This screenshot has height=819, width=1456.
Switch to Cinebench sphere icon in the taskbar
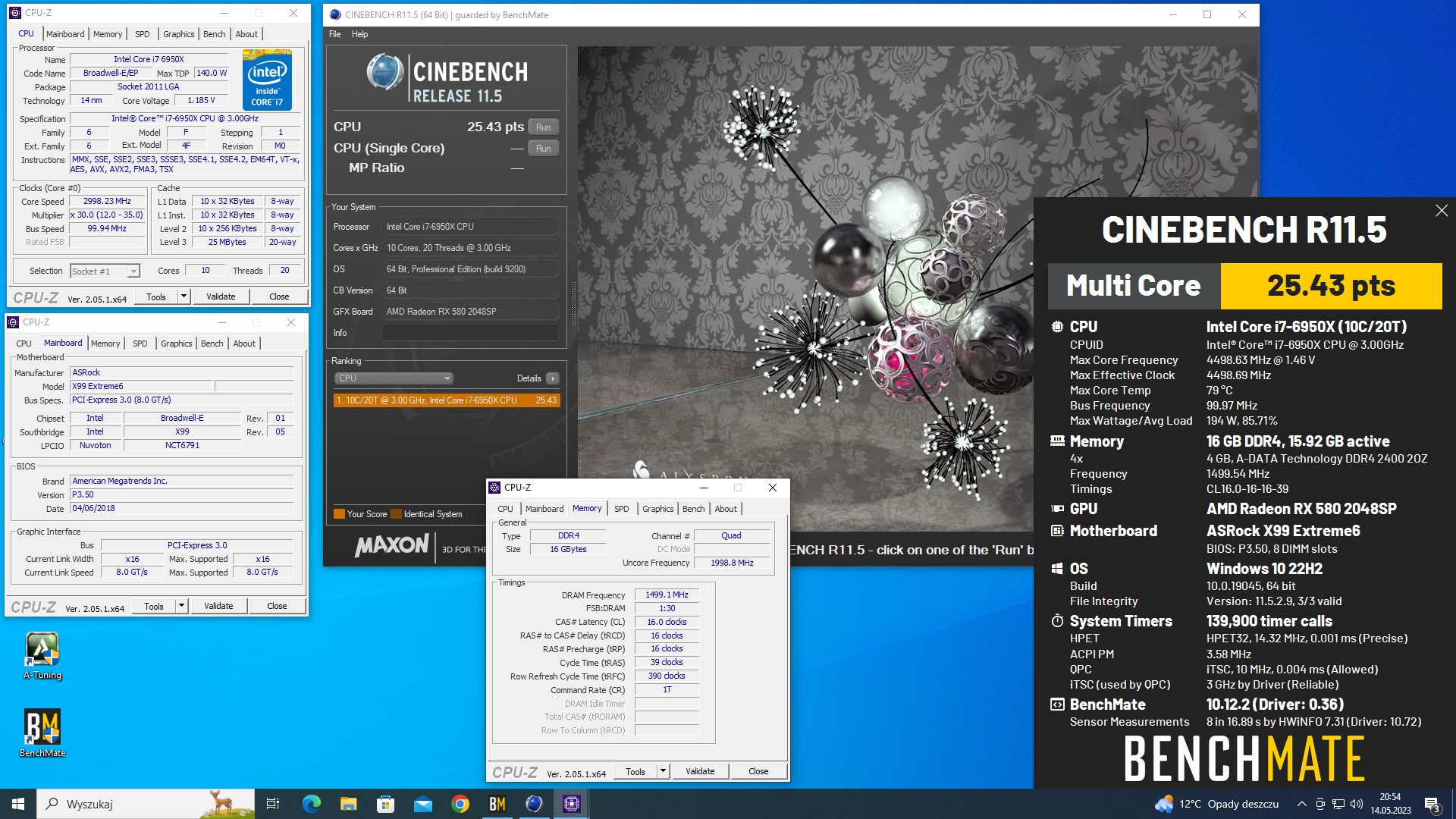tap(534, 804)
